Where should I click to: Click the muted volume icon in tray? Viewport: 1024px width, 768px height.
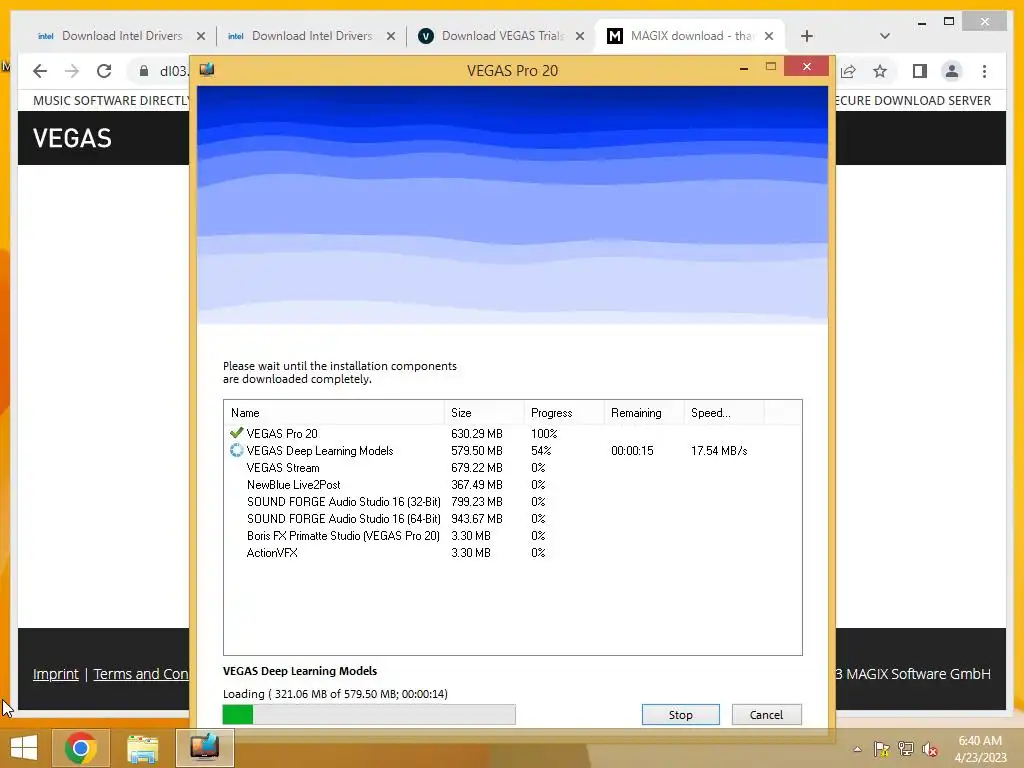click(930, 749)
